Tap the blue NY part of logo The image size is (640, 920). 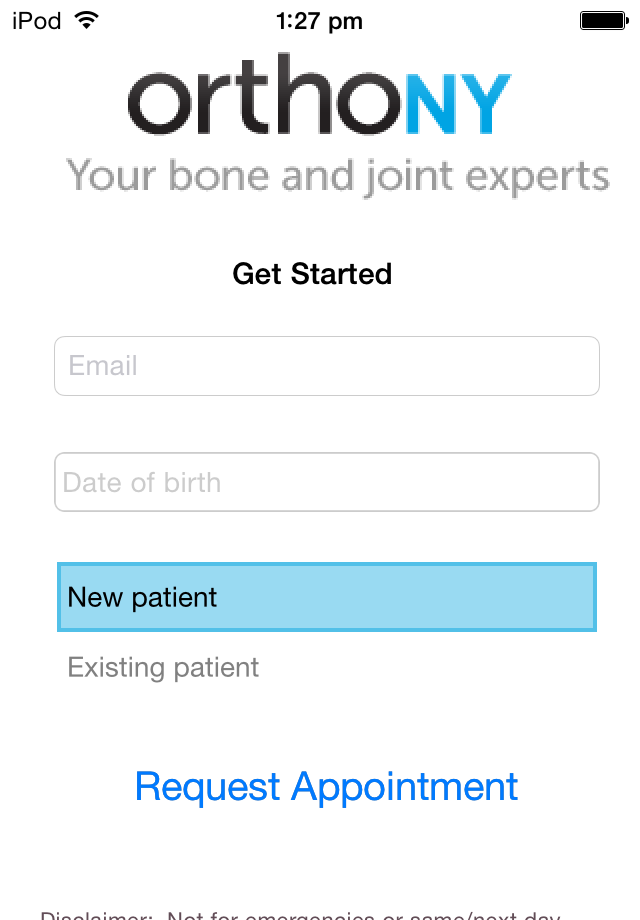458,104
